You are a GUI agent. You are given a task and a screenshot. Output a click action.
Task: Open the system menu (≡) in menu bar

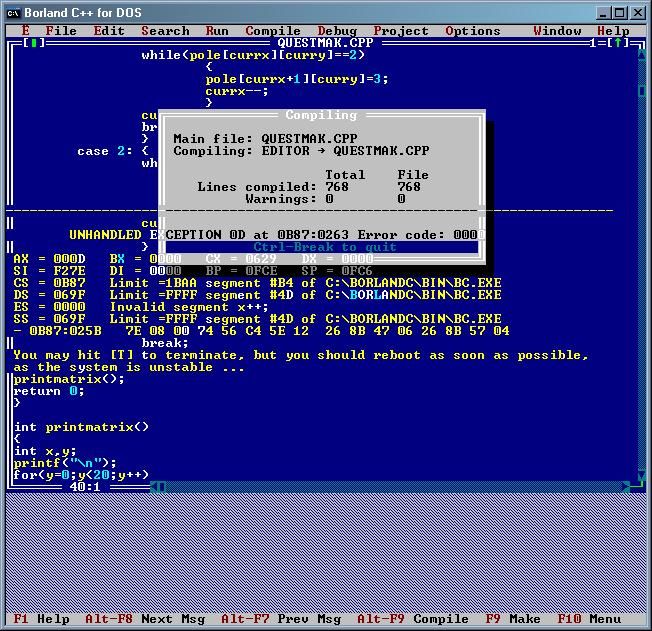[26, 31]
